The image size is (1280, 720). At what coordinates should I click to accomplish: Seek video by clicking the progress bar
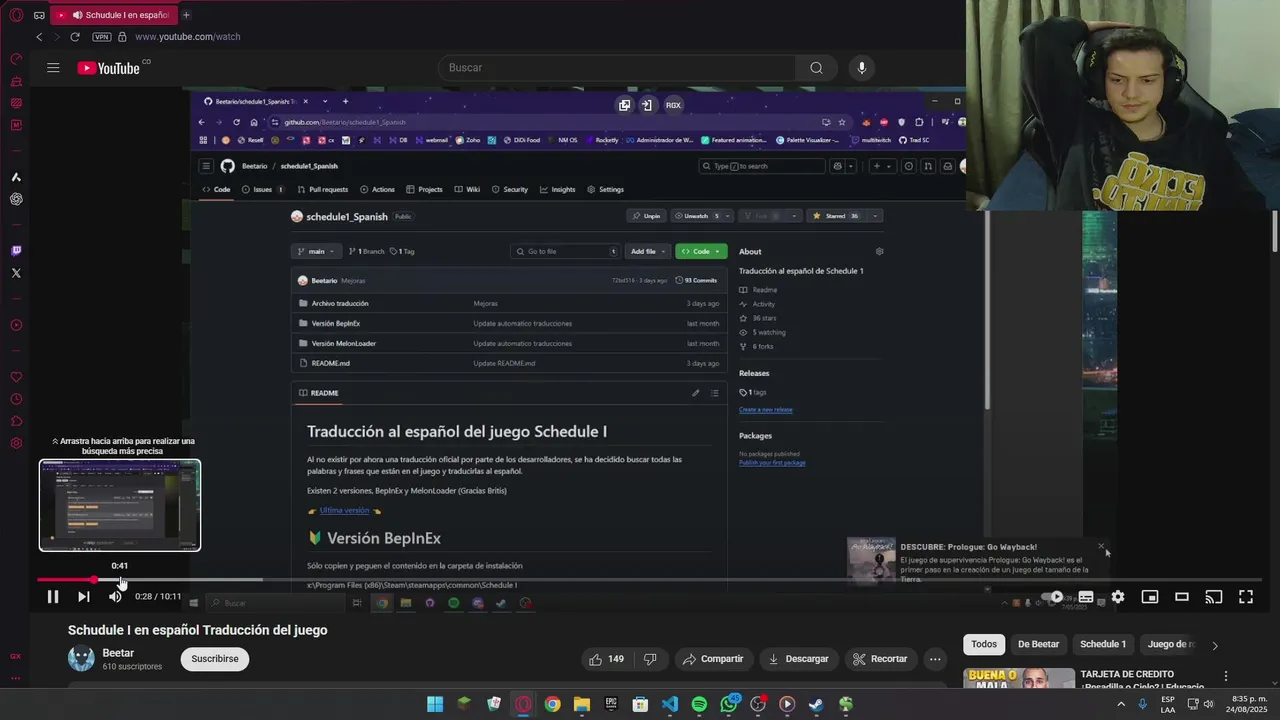[650, 579]
